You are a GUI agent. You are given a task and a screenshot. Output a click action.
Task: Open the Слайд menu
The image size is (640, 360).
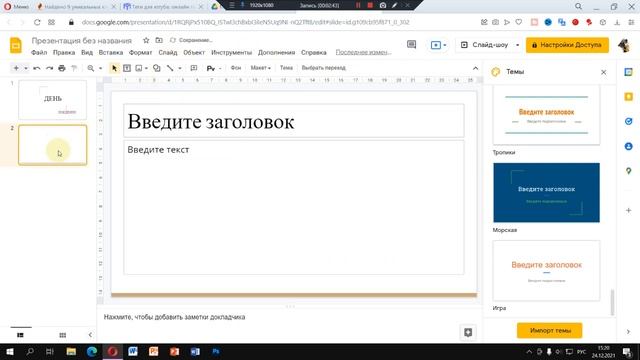click(168, 53)
